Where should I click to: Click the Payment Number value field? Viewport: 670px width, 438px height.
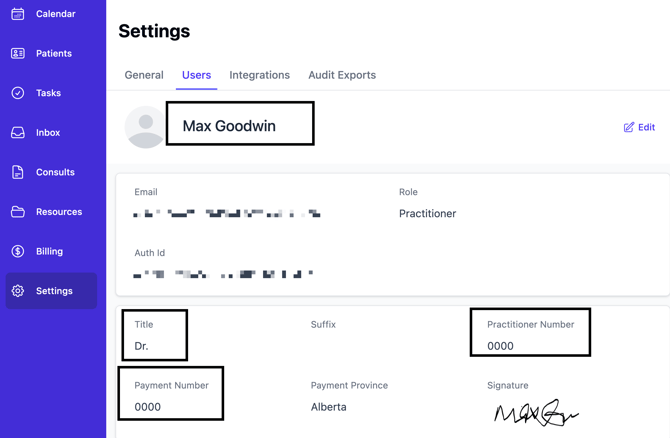point(148,407)
